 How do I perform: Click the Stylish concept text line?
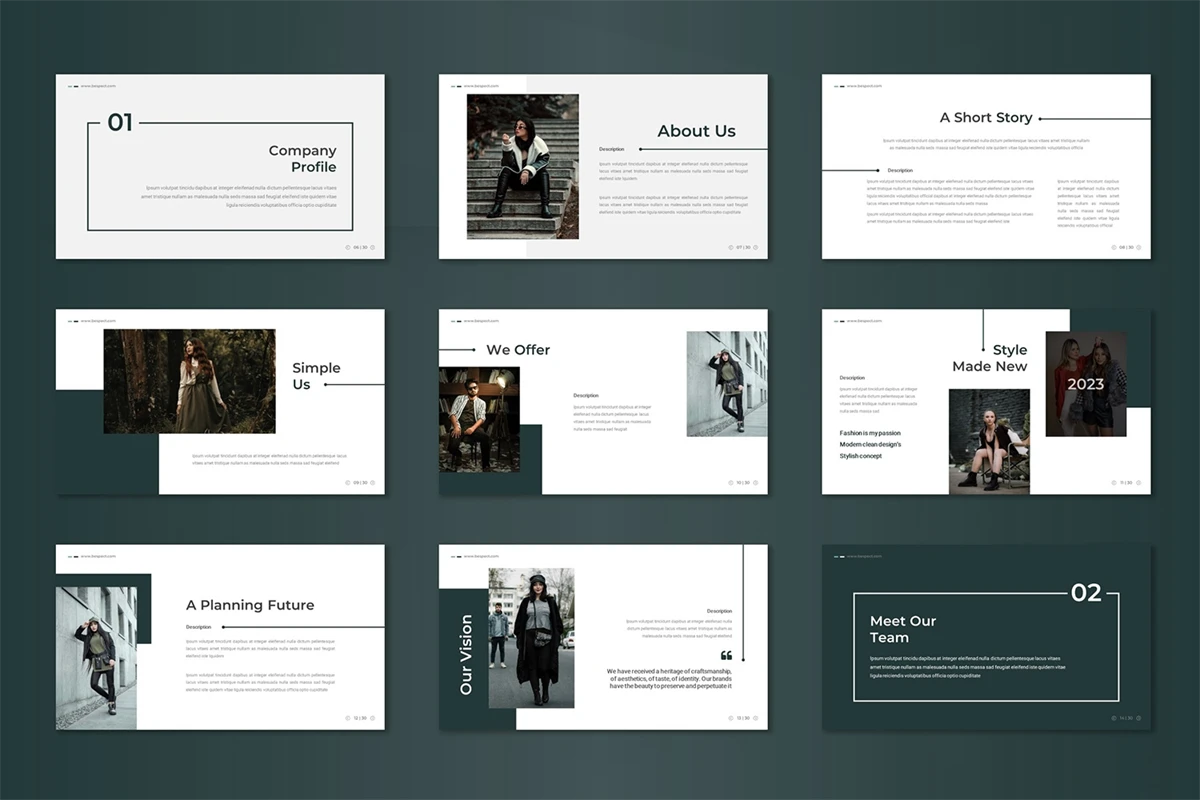(x=860, y=456)
